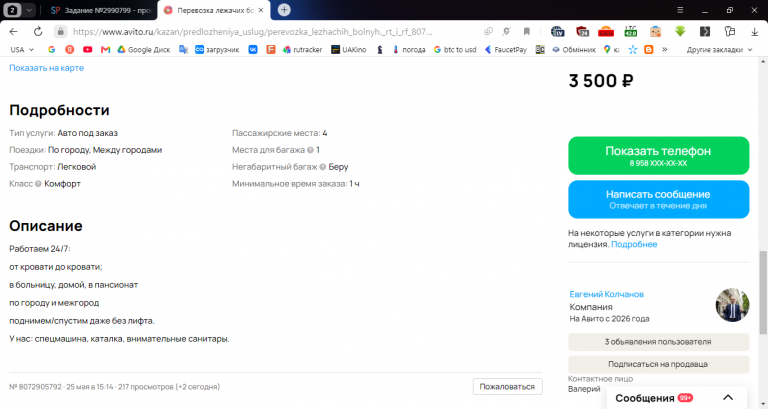Open the FaucetPay bookmark

(505, 49)
